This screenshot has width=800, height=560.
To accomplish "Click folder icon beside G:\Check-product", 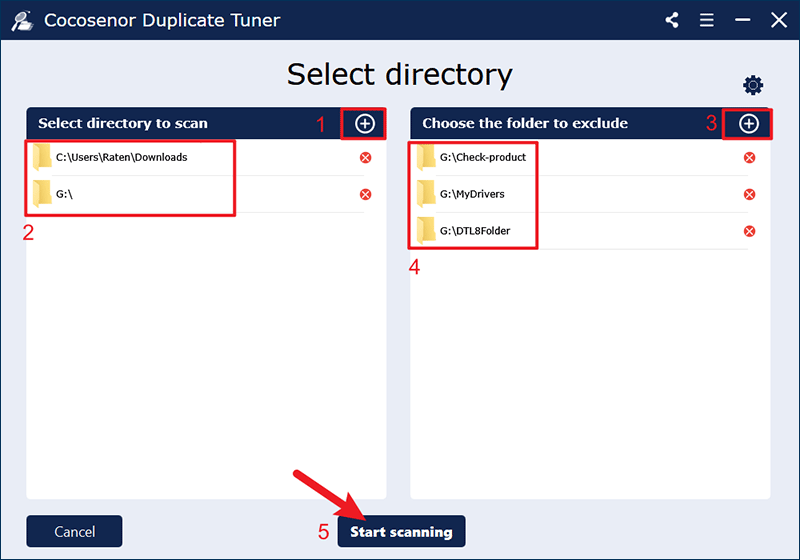I will (x=426, y=157).
